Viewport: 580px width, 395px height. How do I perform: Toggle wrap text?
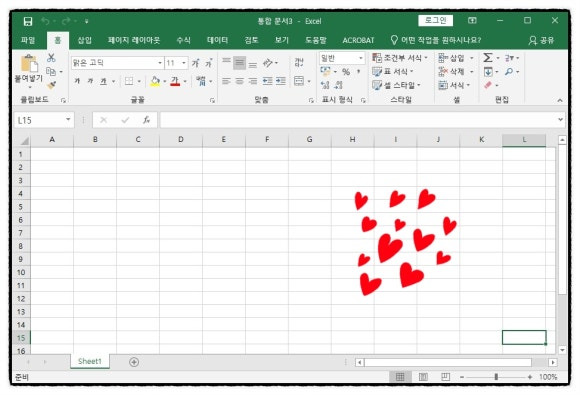tap(299, 62)
